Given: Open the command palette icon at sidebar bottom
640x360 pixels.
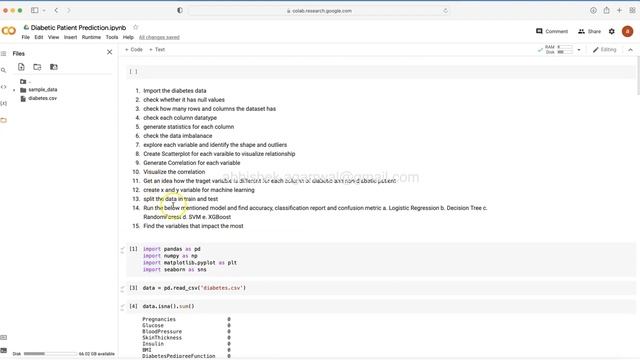Looking at the screenshot, I should click(x=4, y=338).
